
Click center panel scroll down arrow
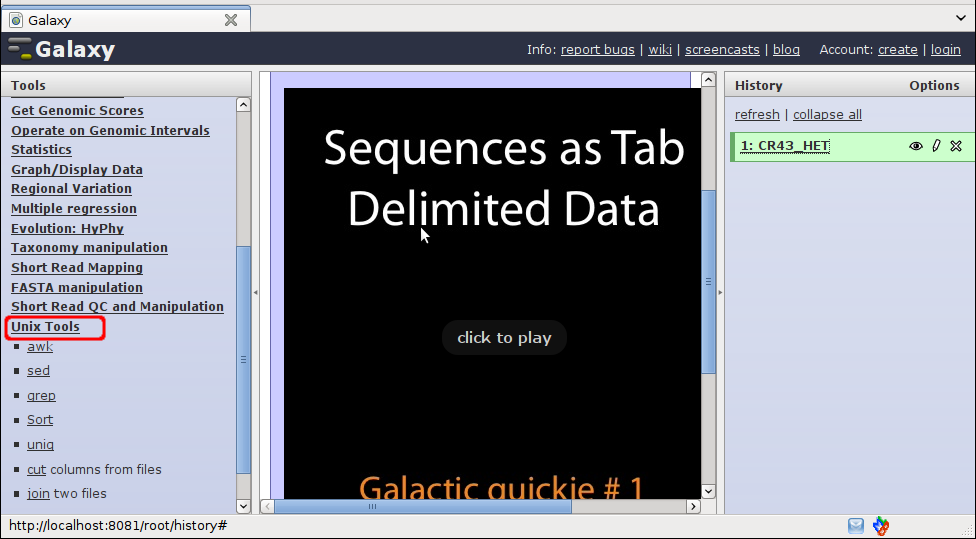(708, 491)
